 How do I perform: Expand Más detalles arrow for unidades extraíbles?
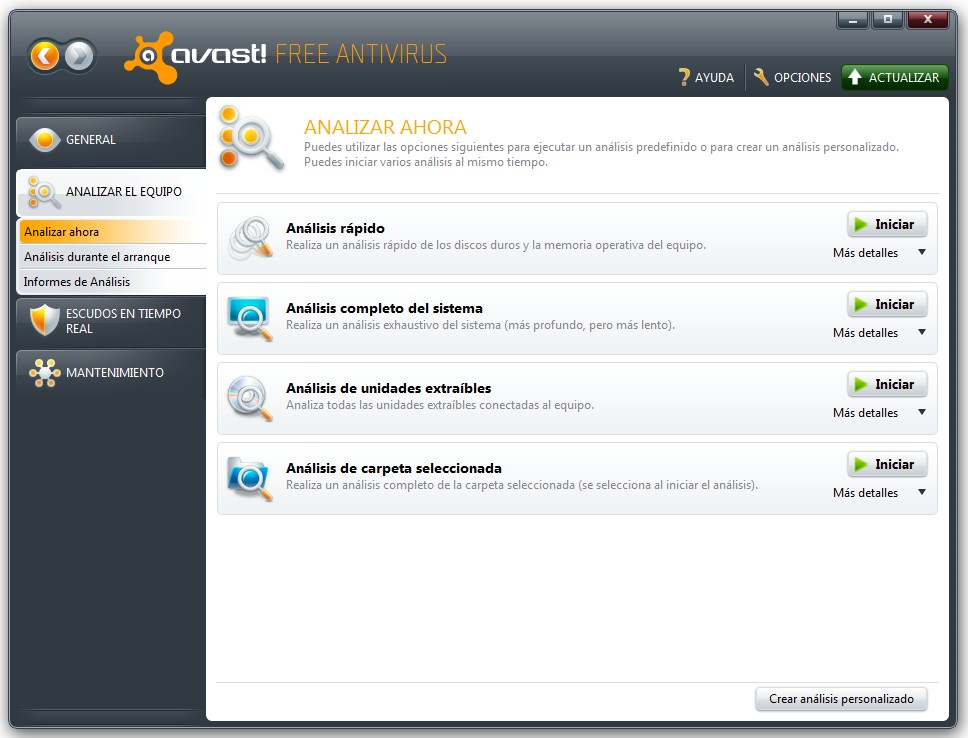click(922, 412)
